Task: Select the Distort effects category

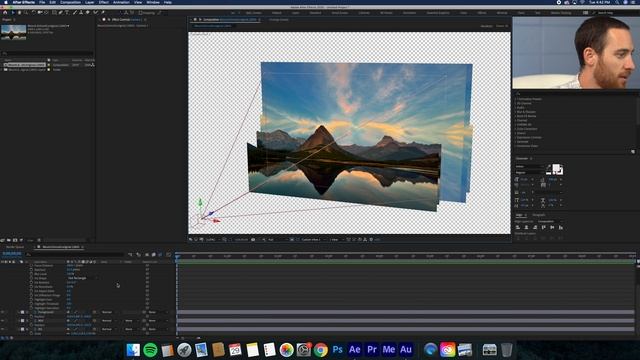Action: point(521,133)
